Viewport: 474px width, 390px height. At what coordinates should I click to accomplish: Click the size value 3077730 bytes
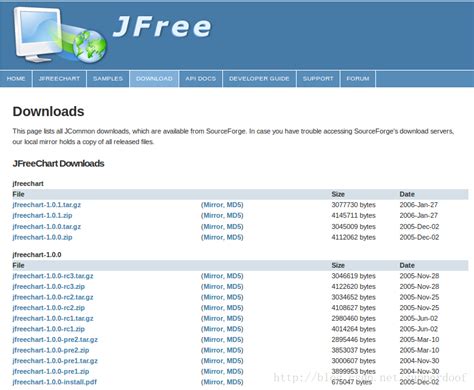click(x=354, y=205)
